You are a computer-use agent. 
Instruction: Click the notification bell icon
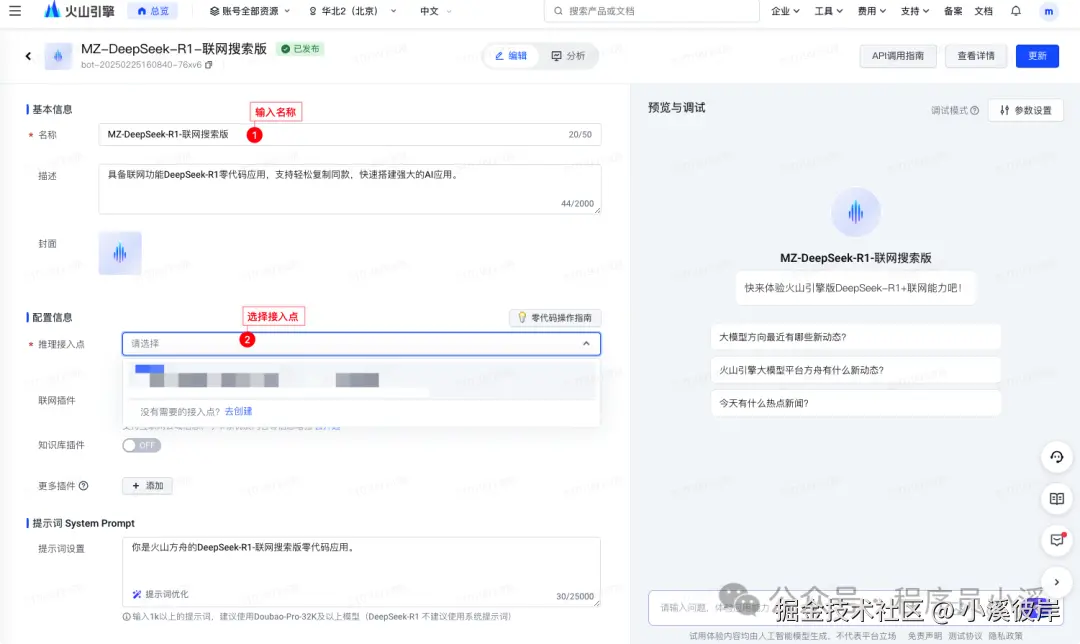pos(1015,11)
